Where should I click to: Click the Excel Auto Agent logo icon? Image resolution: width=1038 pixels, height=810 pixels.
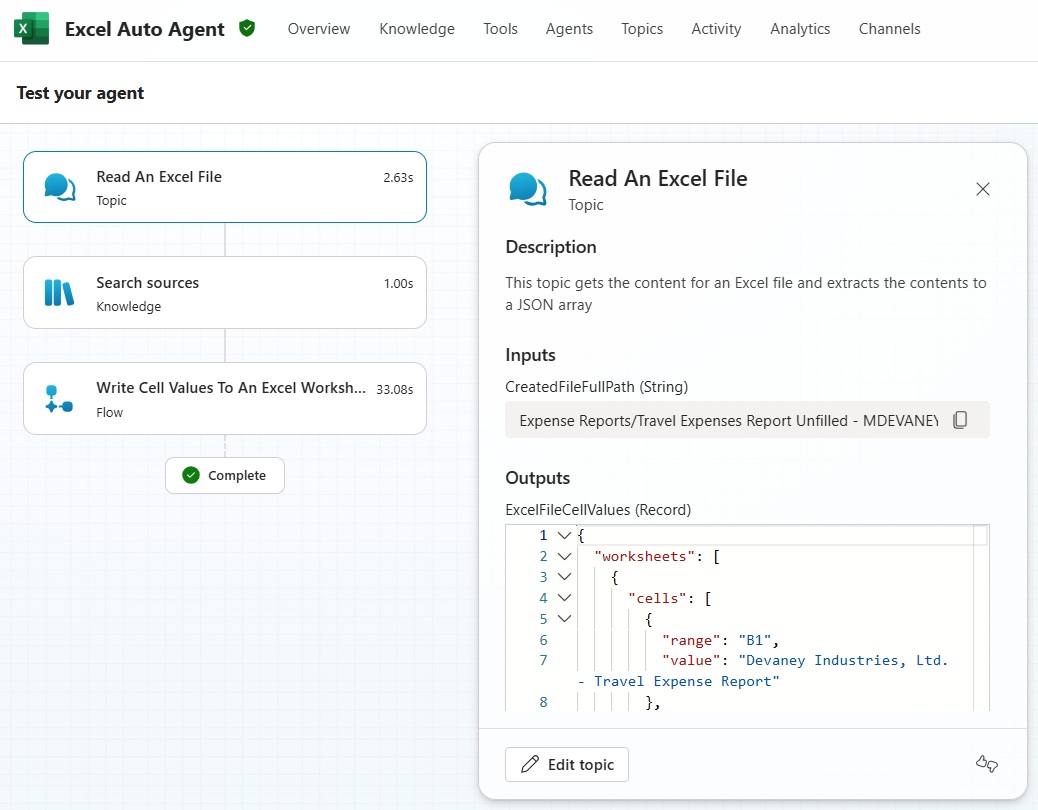(32, 29)
